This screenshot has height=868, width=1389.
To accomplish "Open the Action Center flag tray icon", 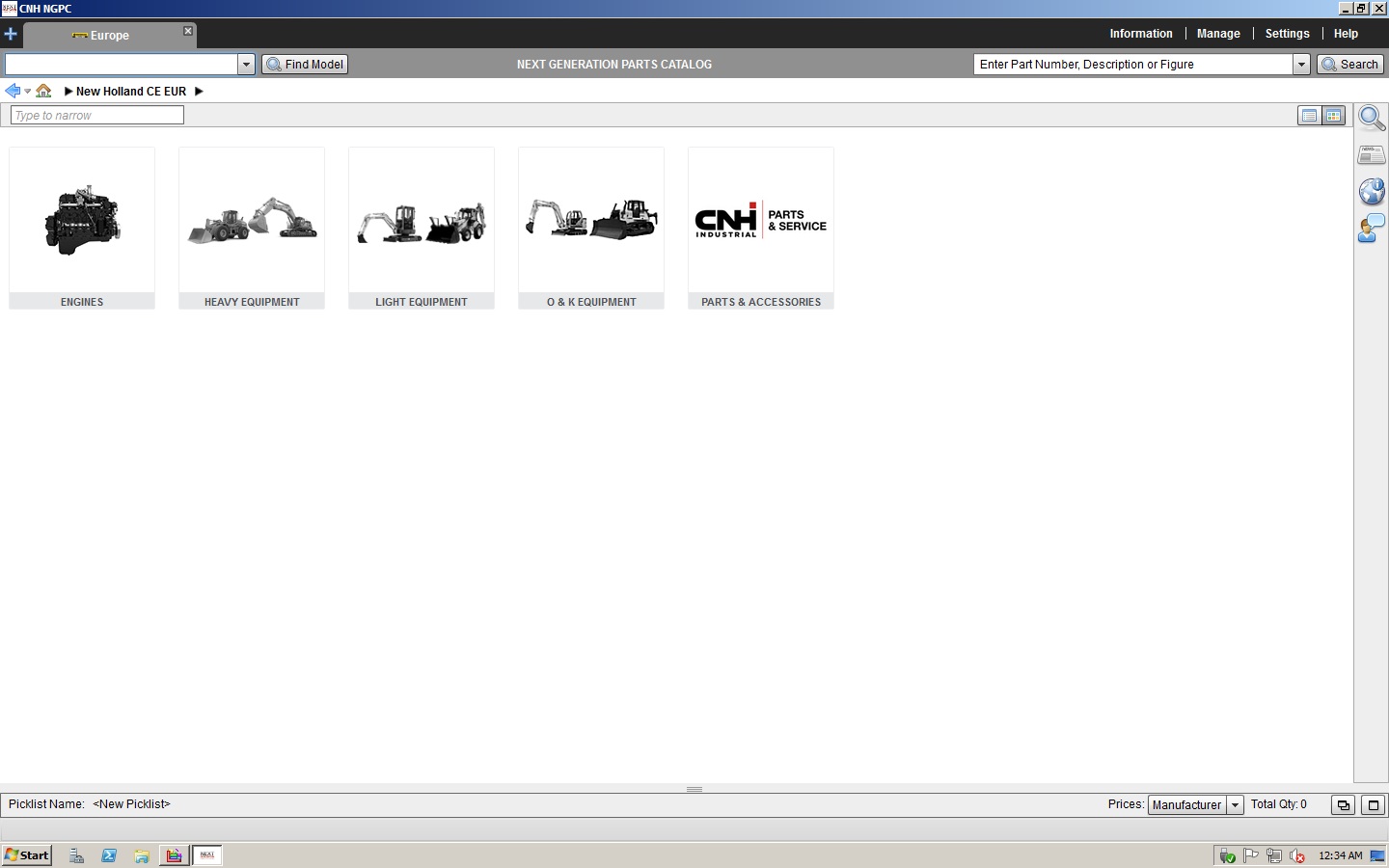I will tap(1251, 855).
